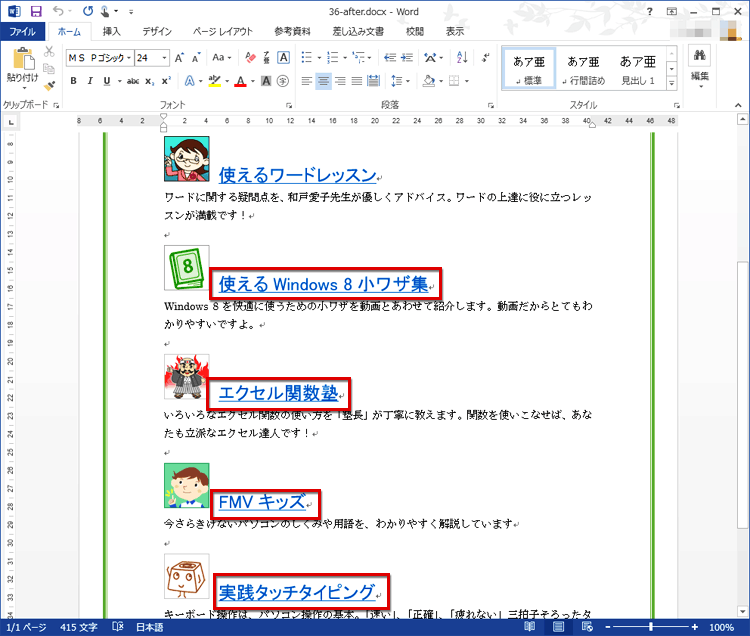Toggle Bold formatting
The image size is (750, 636).
[73, 81]
